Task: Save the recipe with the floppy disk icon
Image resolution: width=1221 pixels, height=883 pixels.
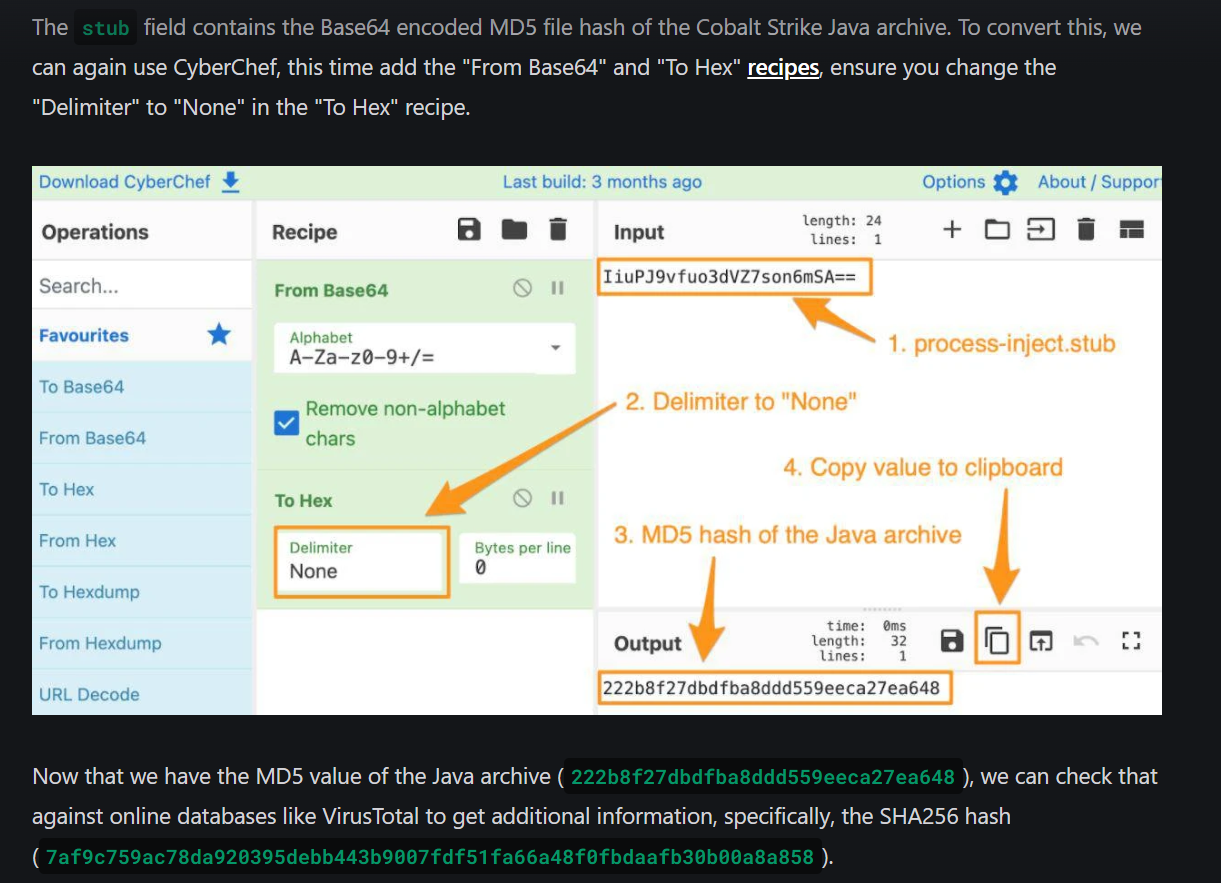Action: click(x=469, y=230)
